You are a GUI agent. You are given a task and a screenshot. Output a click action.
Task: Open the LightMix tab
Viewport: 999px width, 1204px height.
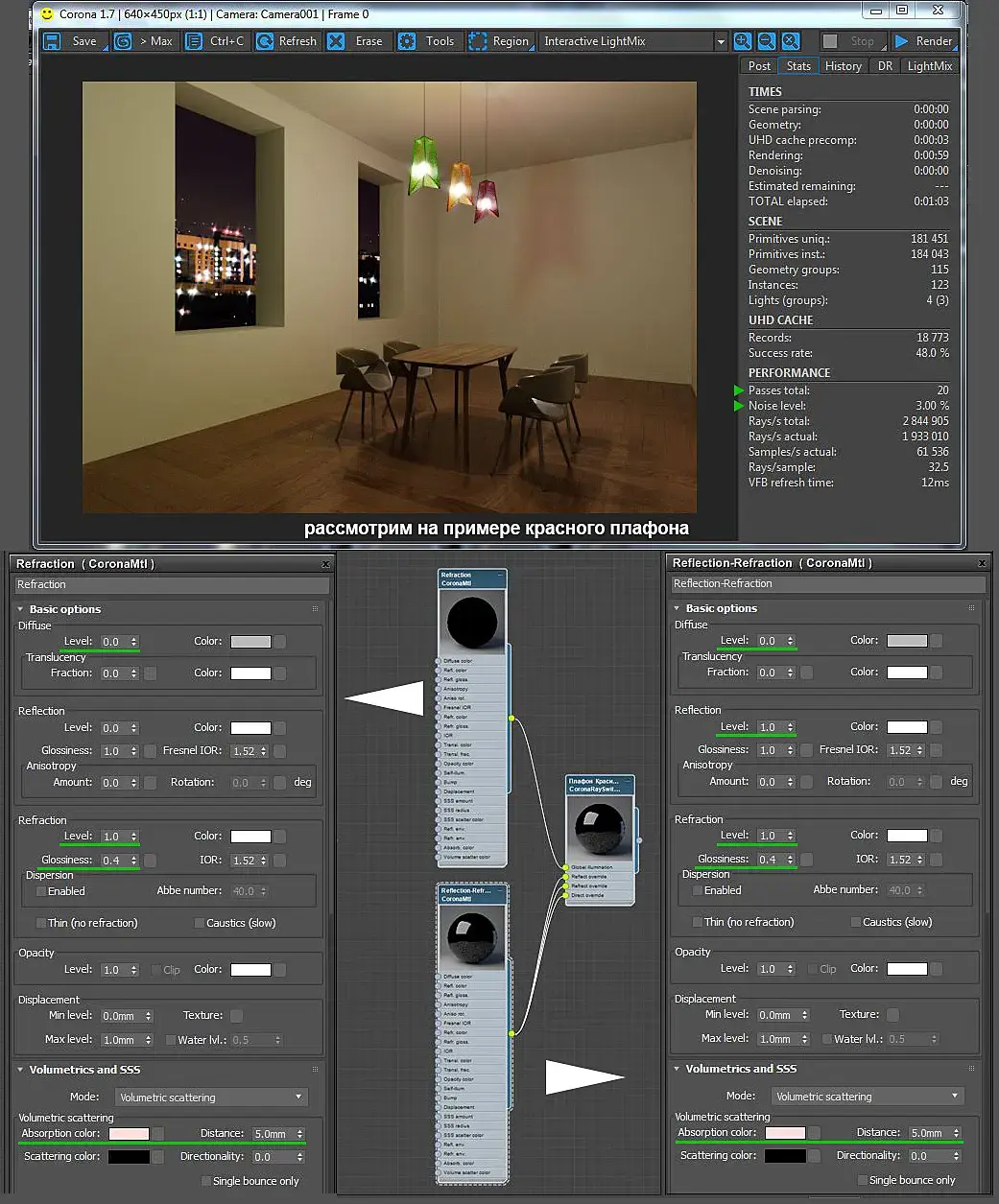click(930, 66)
